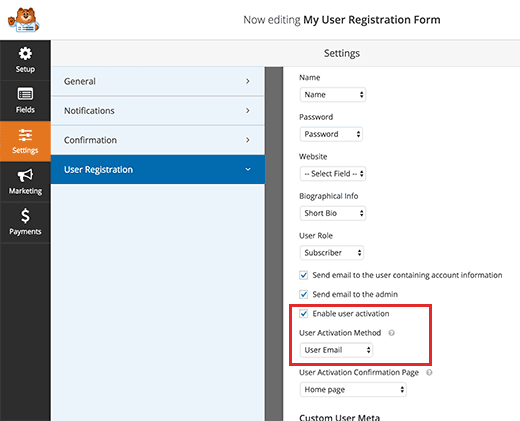Open the Home page confirmation dropdown
520x421 pixels.
point(353,389)
